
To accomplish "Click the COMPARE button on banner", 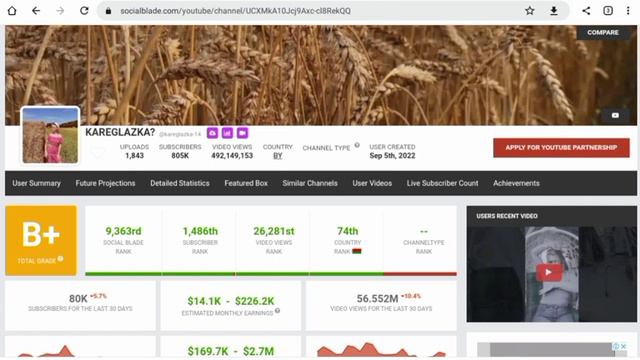I will click(602, 32).
